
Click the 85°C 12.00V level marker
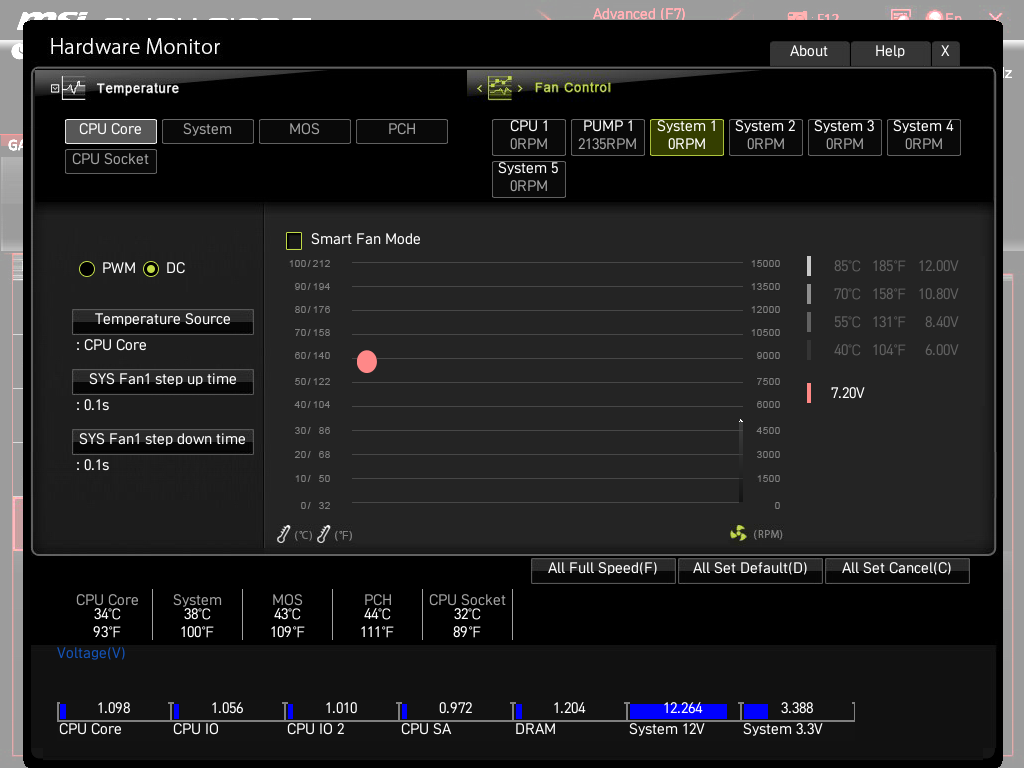pyautogui.click(x=809, y=266)
